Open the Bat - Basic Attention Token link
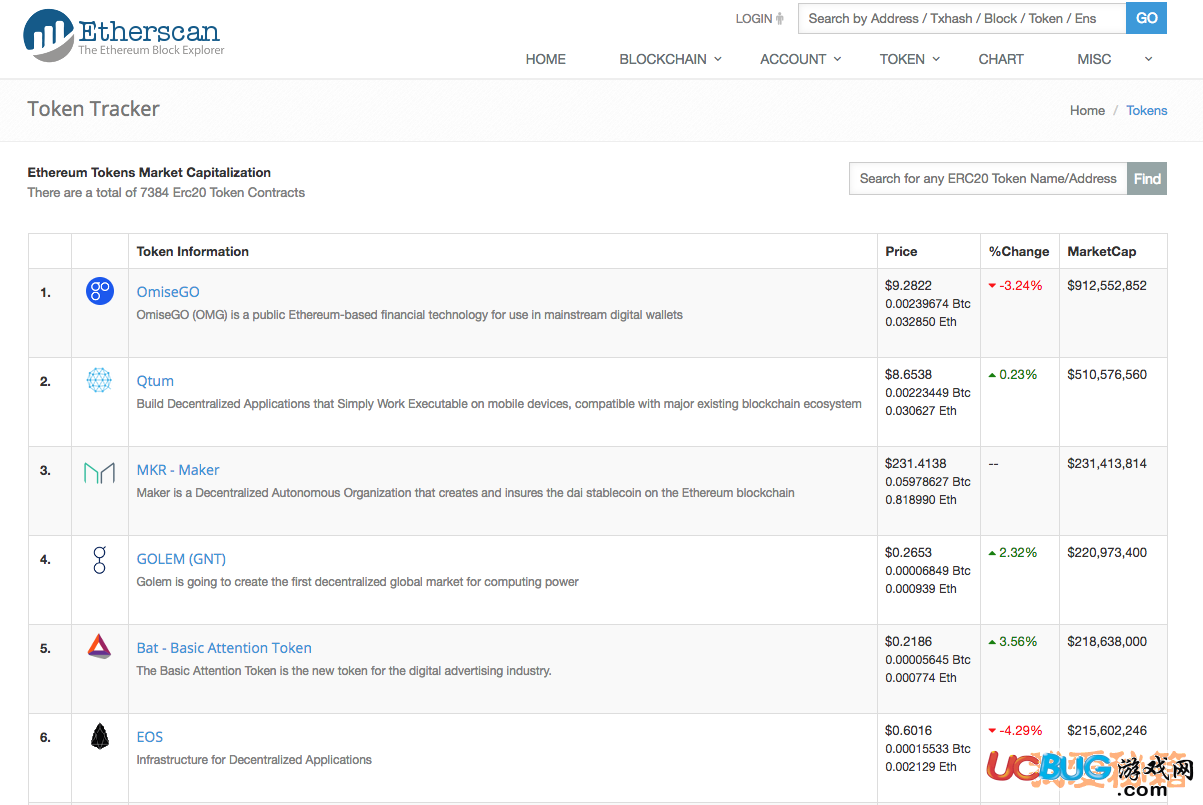 point(224,648)
